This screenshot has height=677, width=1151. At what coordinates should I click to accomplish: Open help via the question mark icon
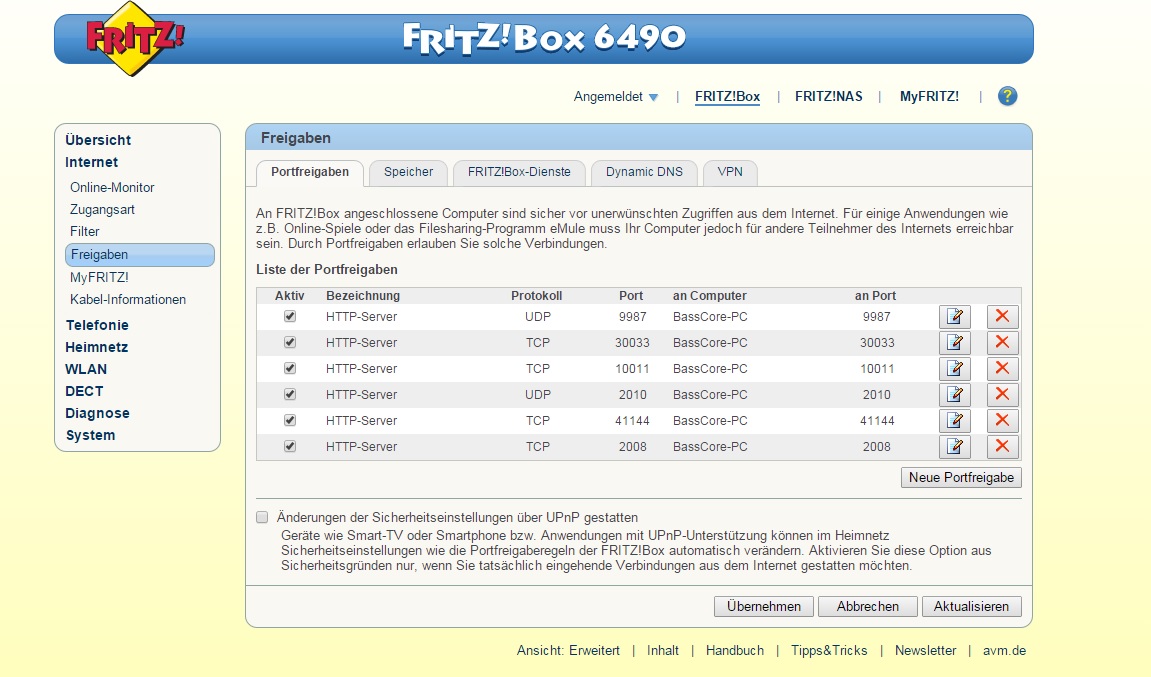[1007, 96]
